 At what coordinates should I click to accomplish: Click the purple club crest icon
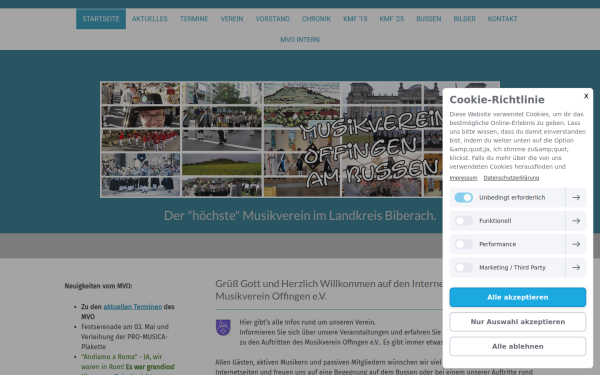223,328
